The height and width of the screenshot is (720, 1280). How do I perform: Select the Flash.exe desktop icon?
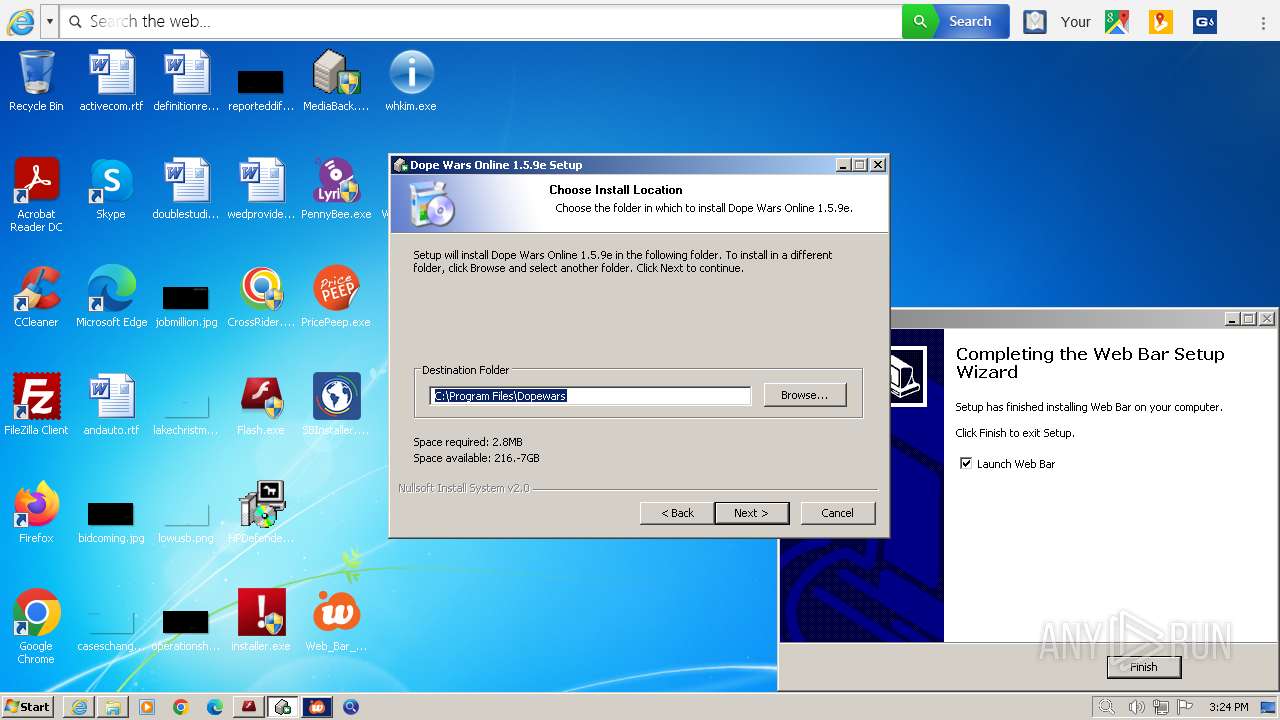pyautogui.click(x=261, y=405)
